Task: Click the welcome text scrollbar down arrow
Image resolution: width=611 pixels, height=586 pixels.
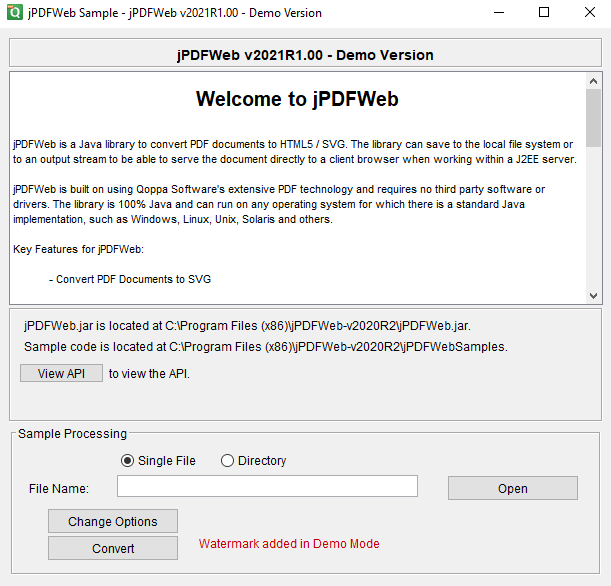Action: (x=593, y=296)
